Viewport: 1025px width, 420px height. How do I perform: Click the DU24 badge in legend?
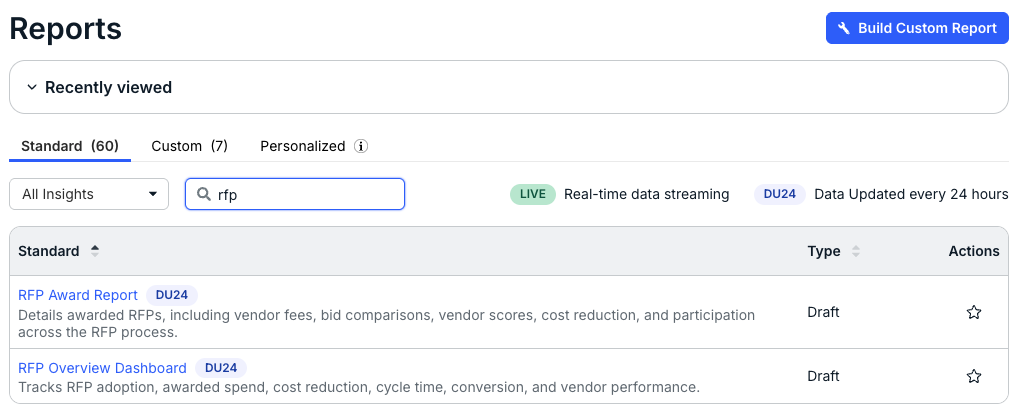pos(779,194)
